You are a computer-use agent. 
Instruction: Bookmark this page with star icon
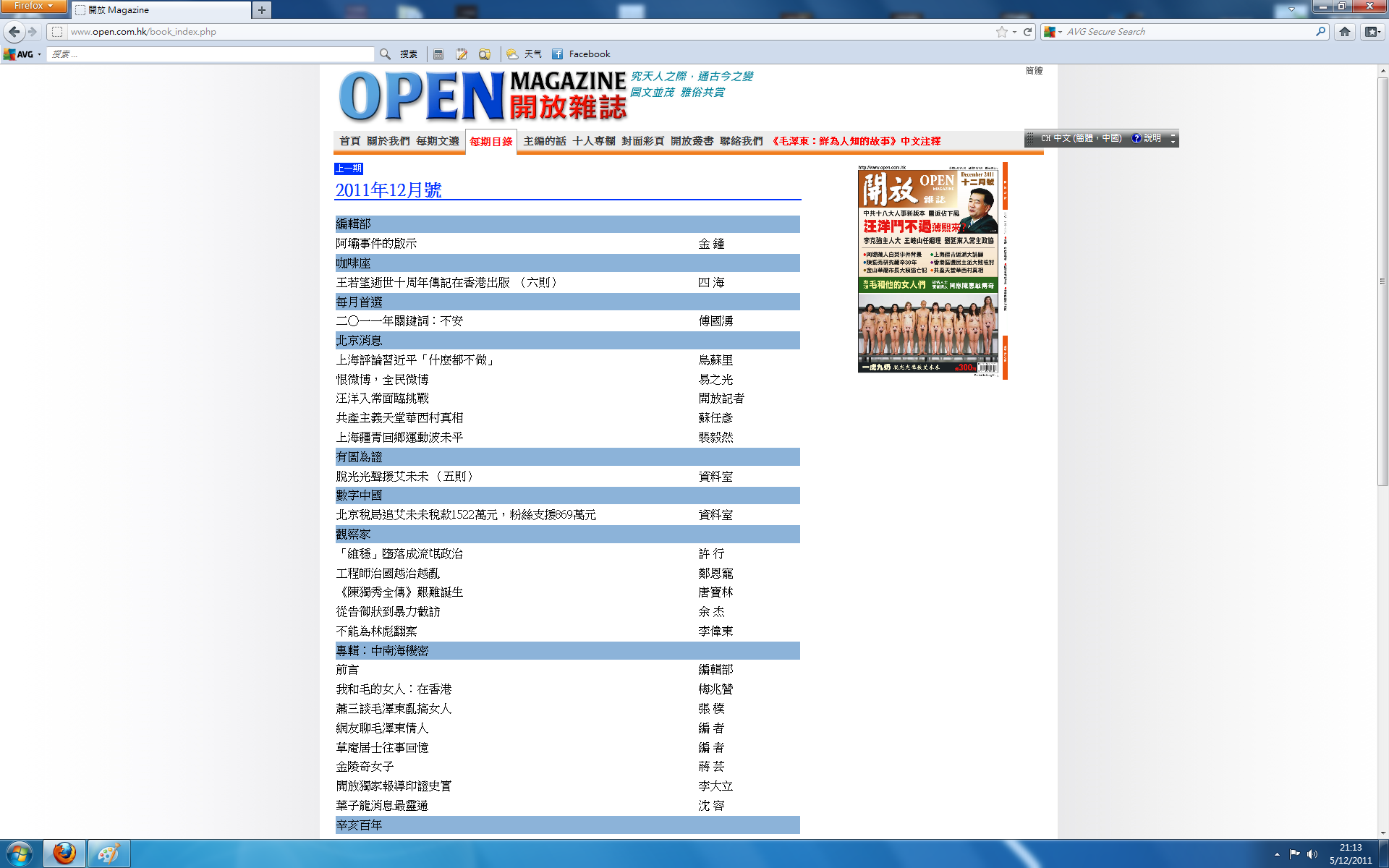(1001, 32)
